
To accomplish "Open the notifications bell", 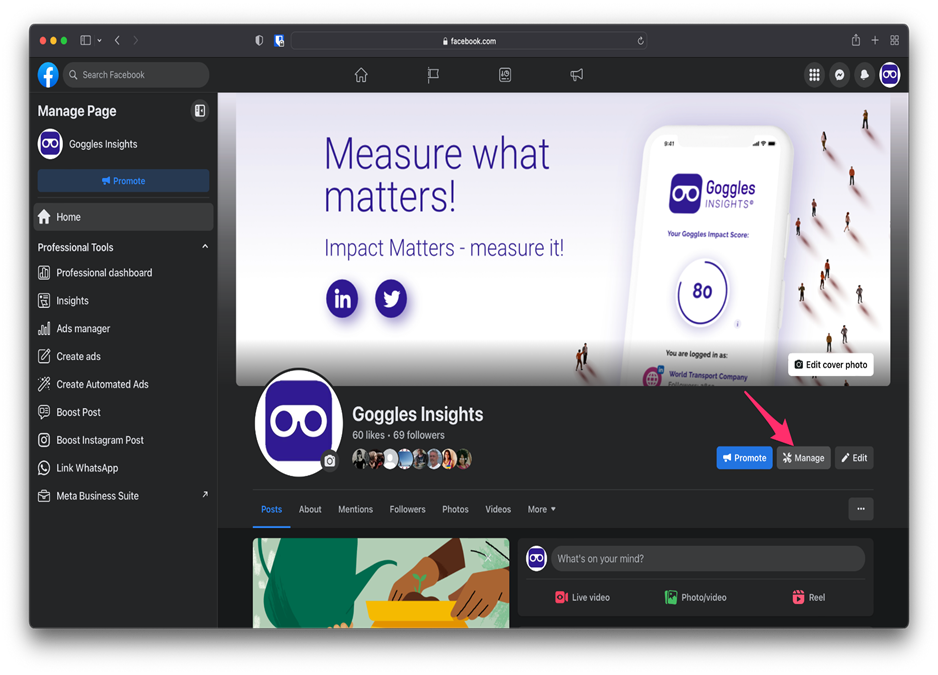I will pos(864,75).
